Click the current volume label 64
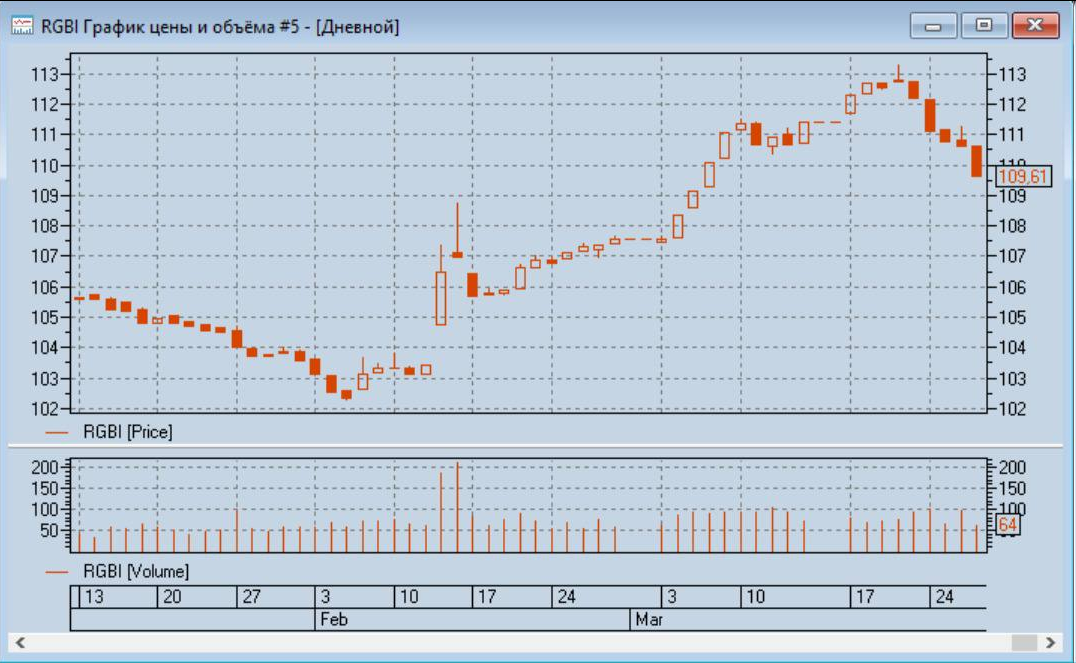1076x663 pixels. 1007,525
